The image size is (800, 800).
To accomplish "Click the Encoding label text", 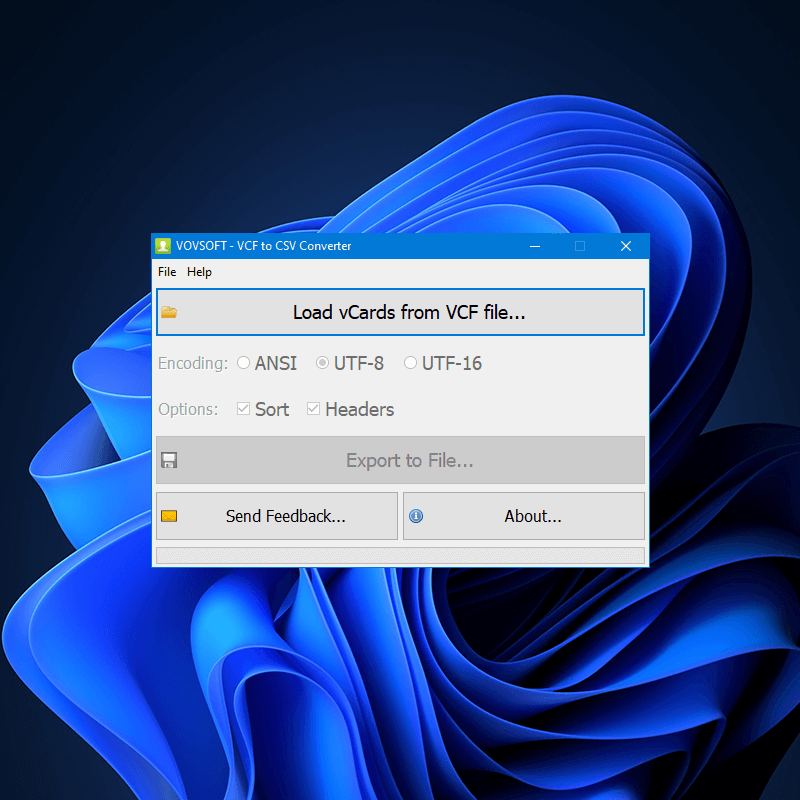I will pyautogui.click(x=192, y=363).
